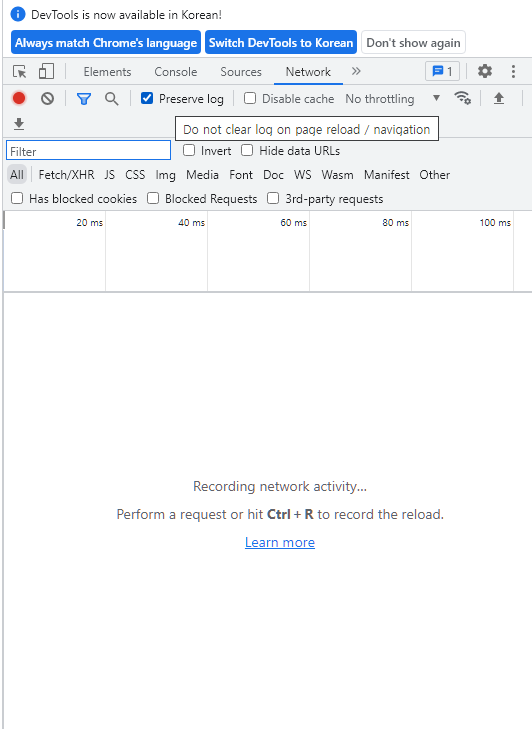Toggle the device toolbar icon
The height and width of the screenshot is (729, 532).
pyautogui.click(x=46, y=72)
